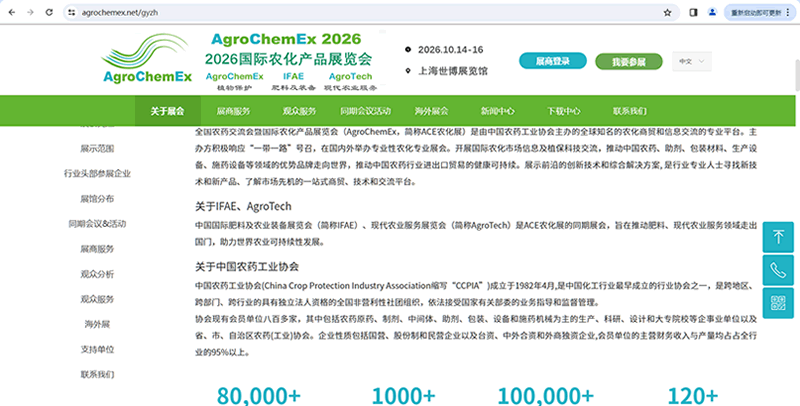Open 行业头部参展企业 sidebar link
Screen dimensions: 800x406
pyautogui.click(x=97, y=173)
